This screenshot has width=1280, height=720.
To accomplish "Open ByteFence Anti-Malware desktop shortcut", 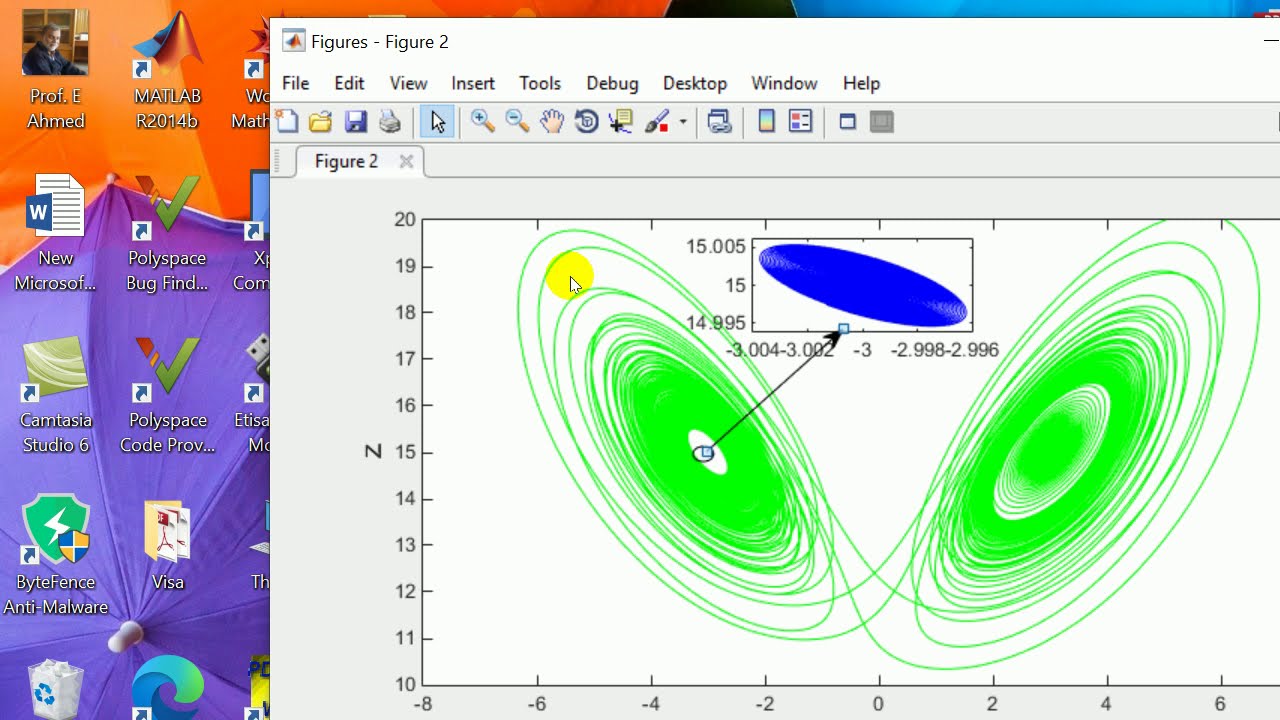I will pos(56,556).
